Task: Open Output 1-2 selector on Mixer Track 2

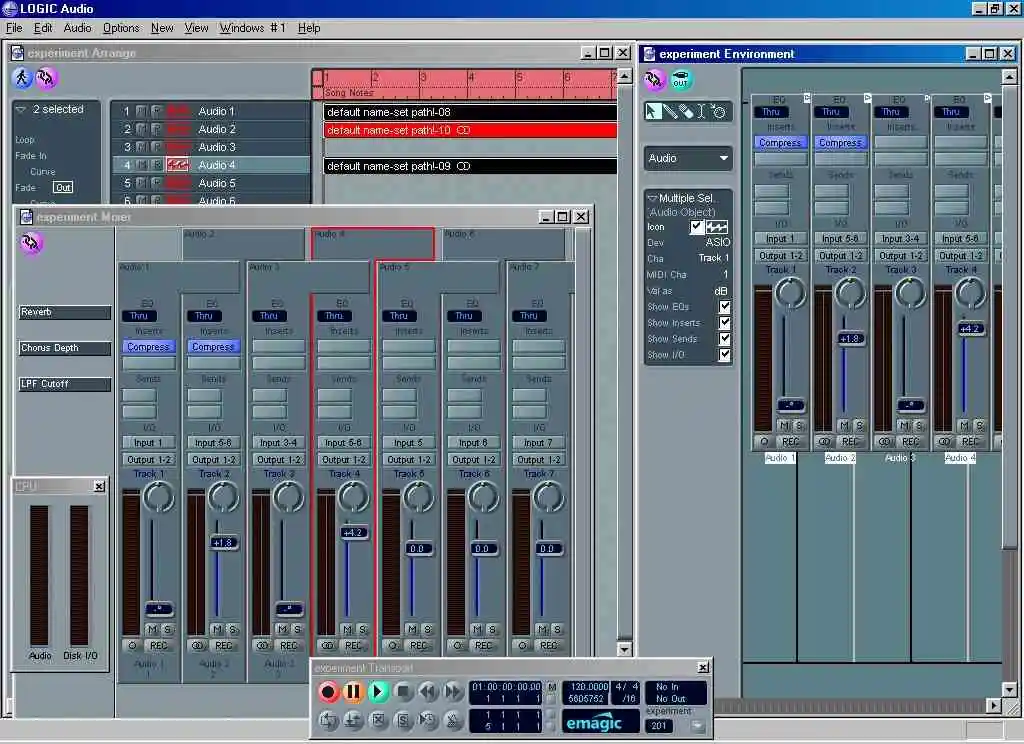Action: point(214,459)
